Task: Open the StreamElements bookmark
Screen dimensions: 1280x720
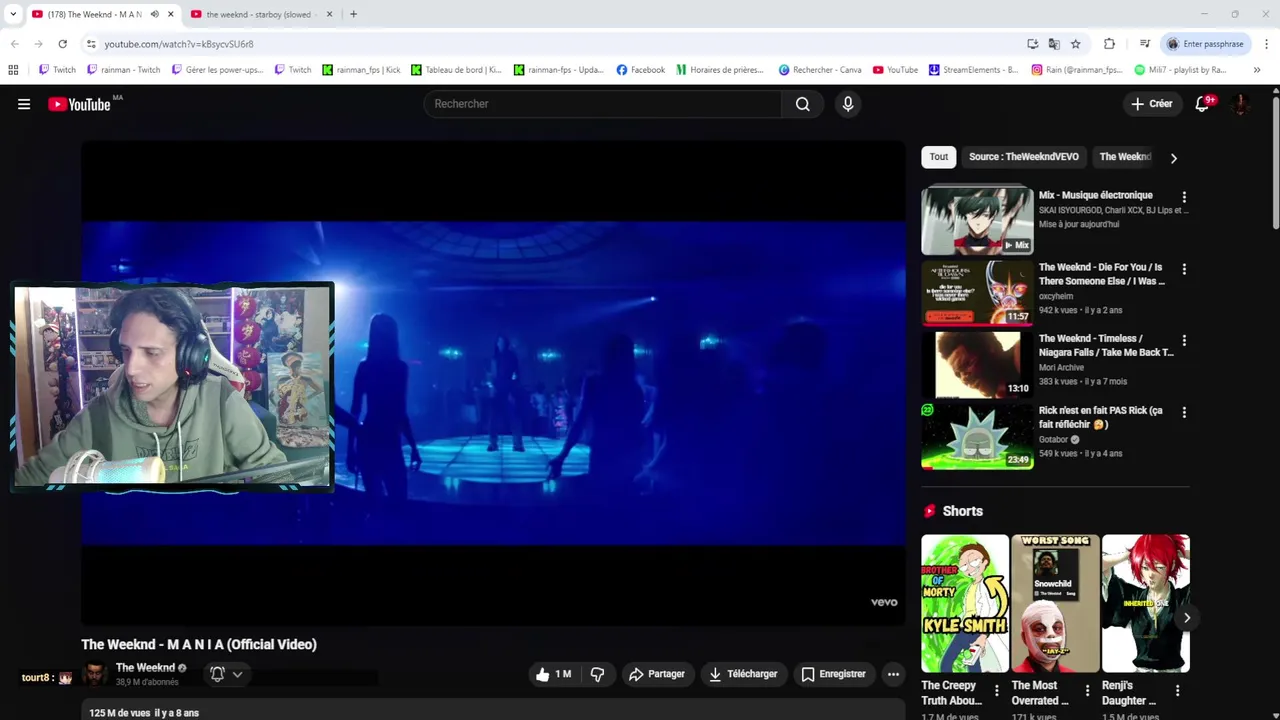Action: tap(973, 70)
